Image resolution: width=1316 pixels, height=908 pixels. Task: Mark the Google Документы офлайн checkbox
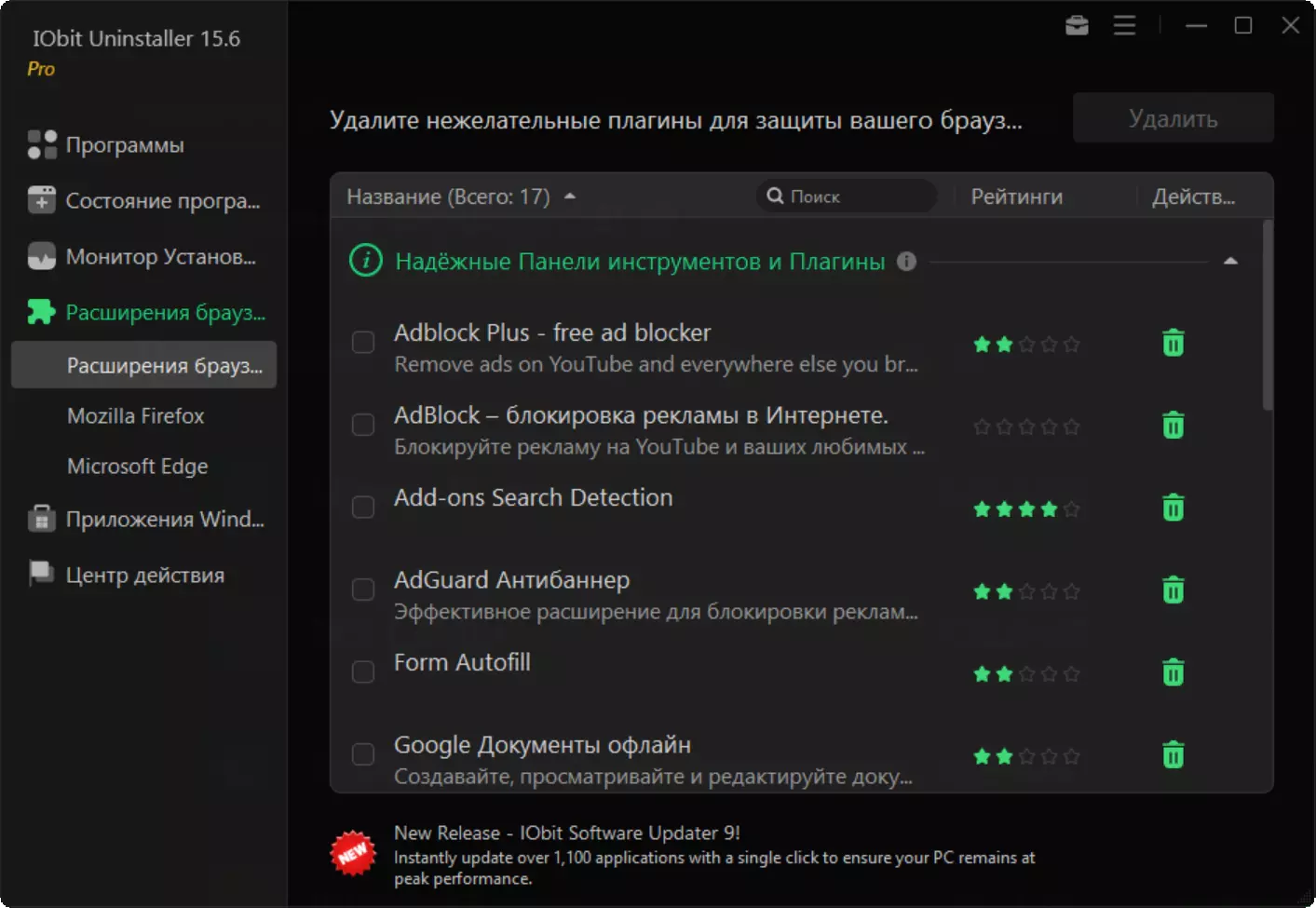tap(363, 754)
